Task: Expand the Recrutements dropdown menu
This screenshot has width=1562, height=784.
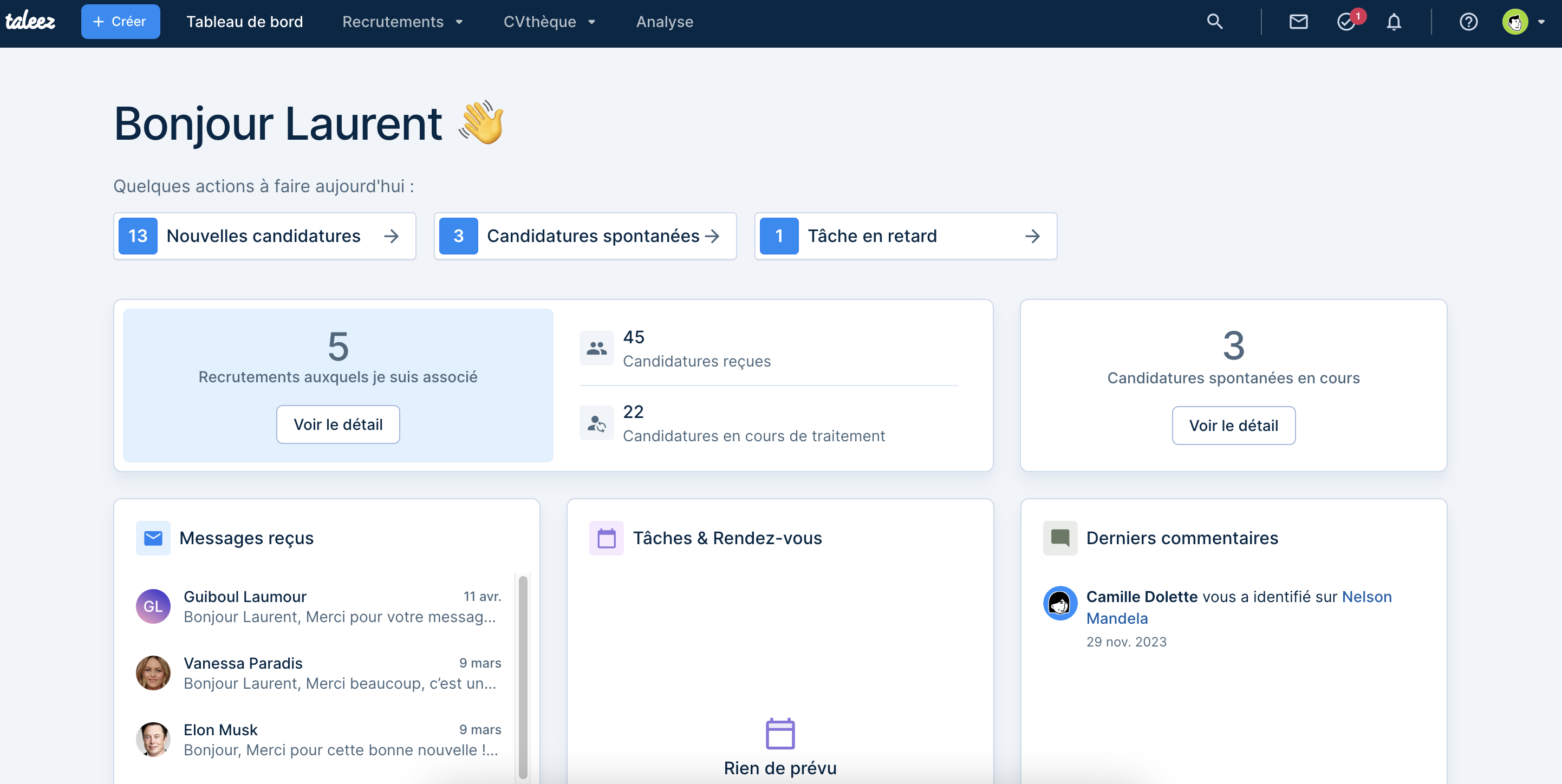Action: tap(402, 22)
